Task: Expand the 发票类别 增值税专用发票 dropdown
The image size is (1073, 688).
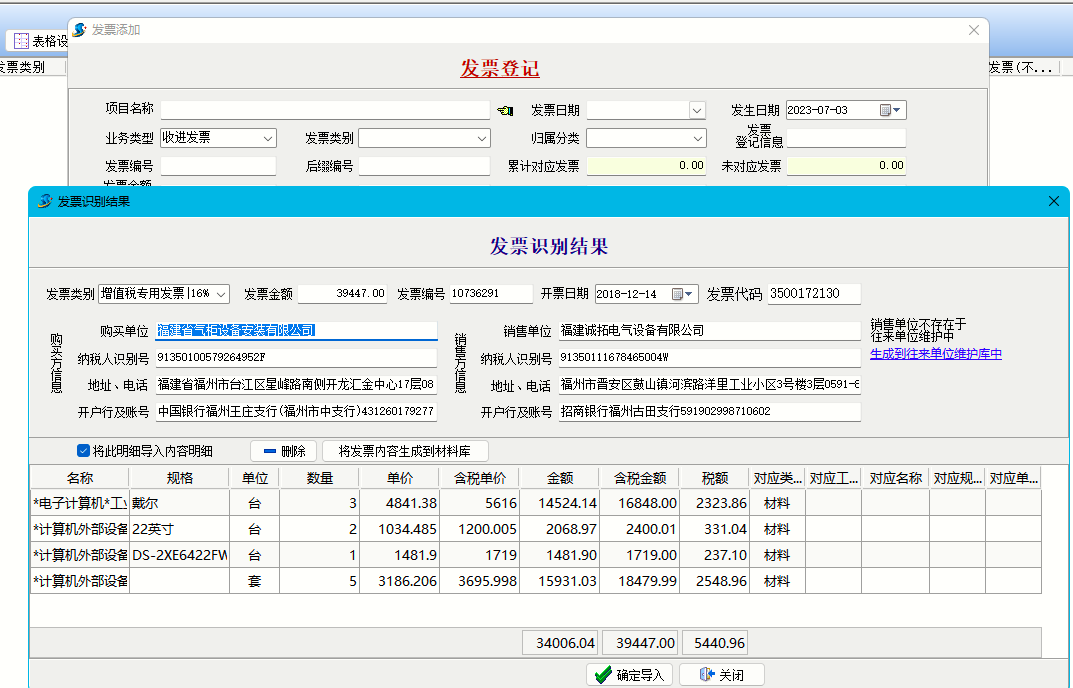Action: (221, 294)
